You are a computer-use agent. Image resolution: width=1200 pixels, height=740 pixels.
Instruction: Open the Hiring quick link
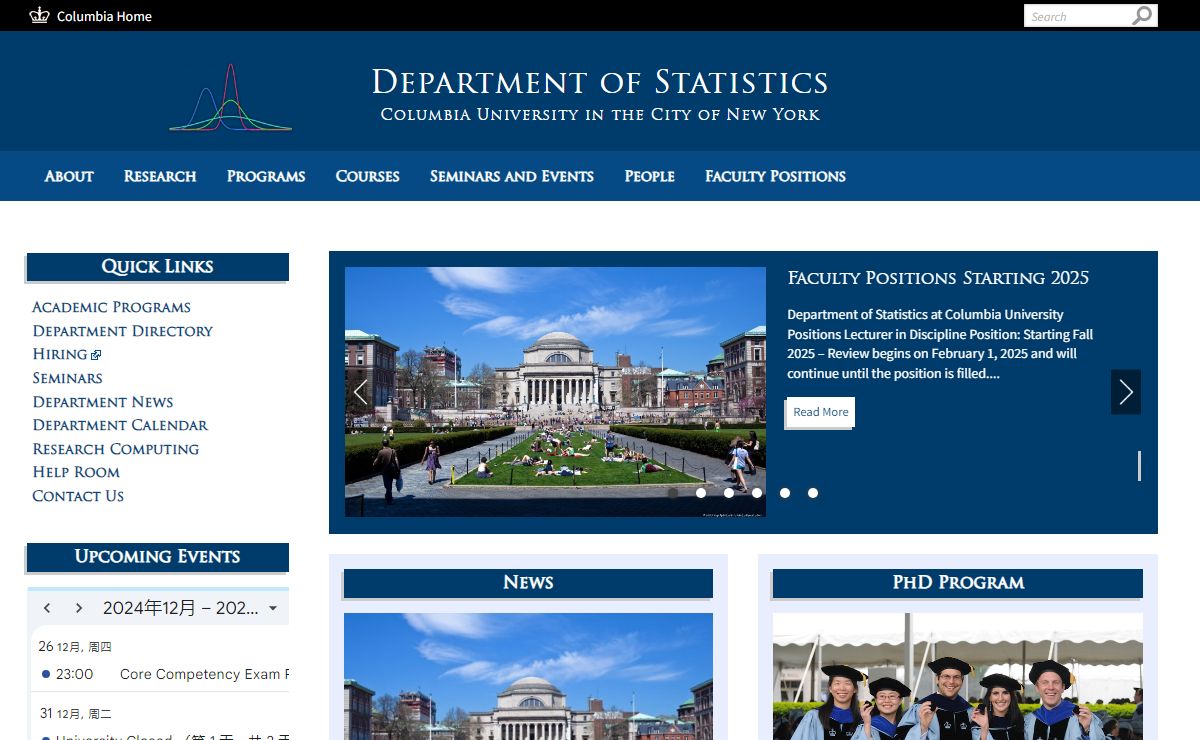click(x=60, y=354)
